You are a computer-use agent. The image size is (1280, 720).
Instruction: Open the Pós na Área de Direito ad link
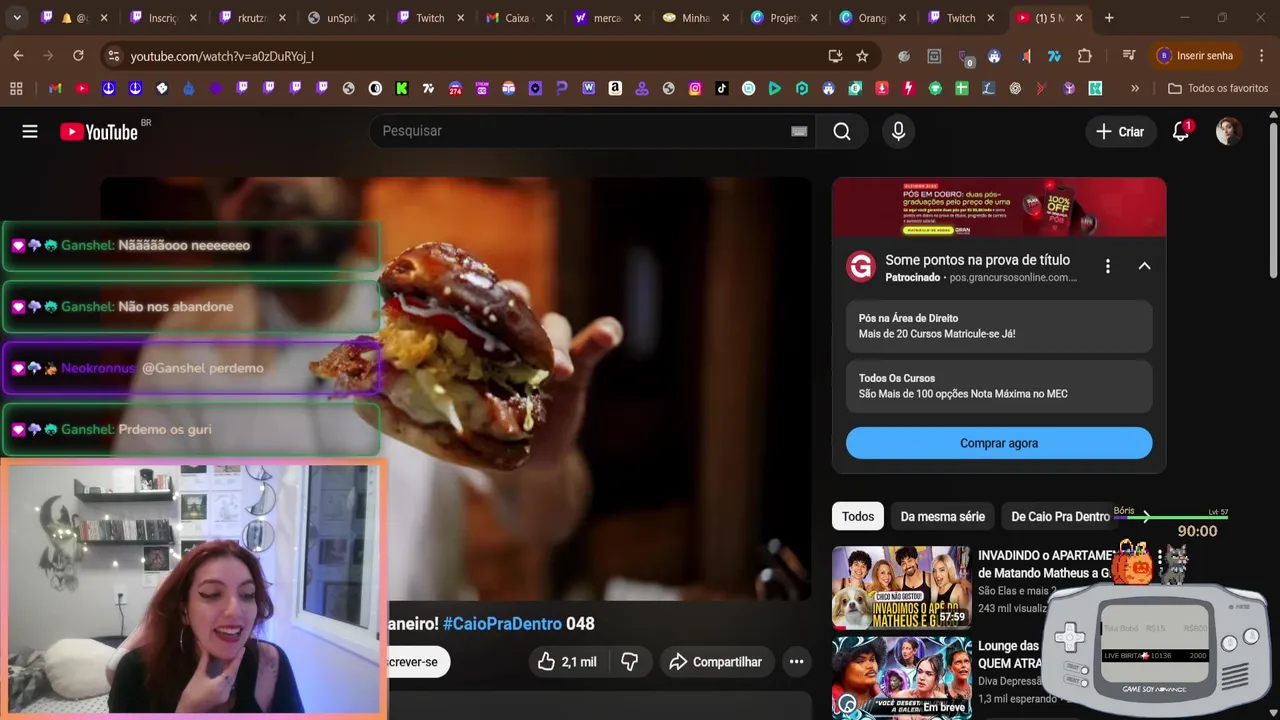999,326
